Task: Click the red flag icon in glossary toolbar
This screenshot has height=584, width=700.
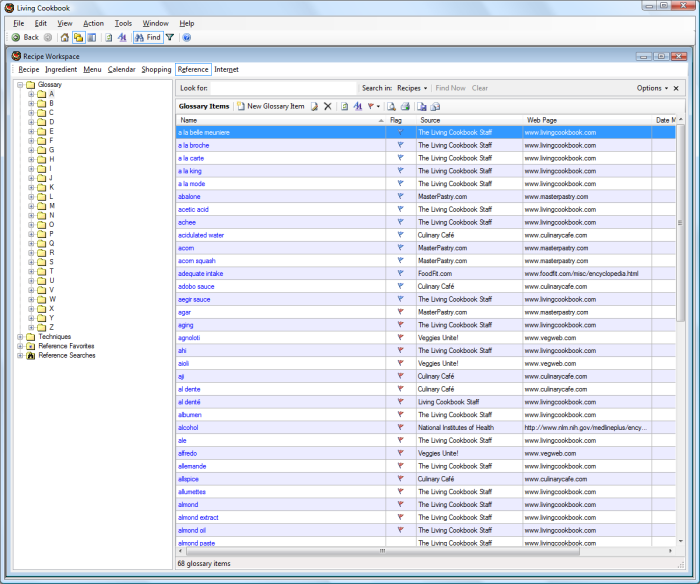Action: tap(371, 106)
